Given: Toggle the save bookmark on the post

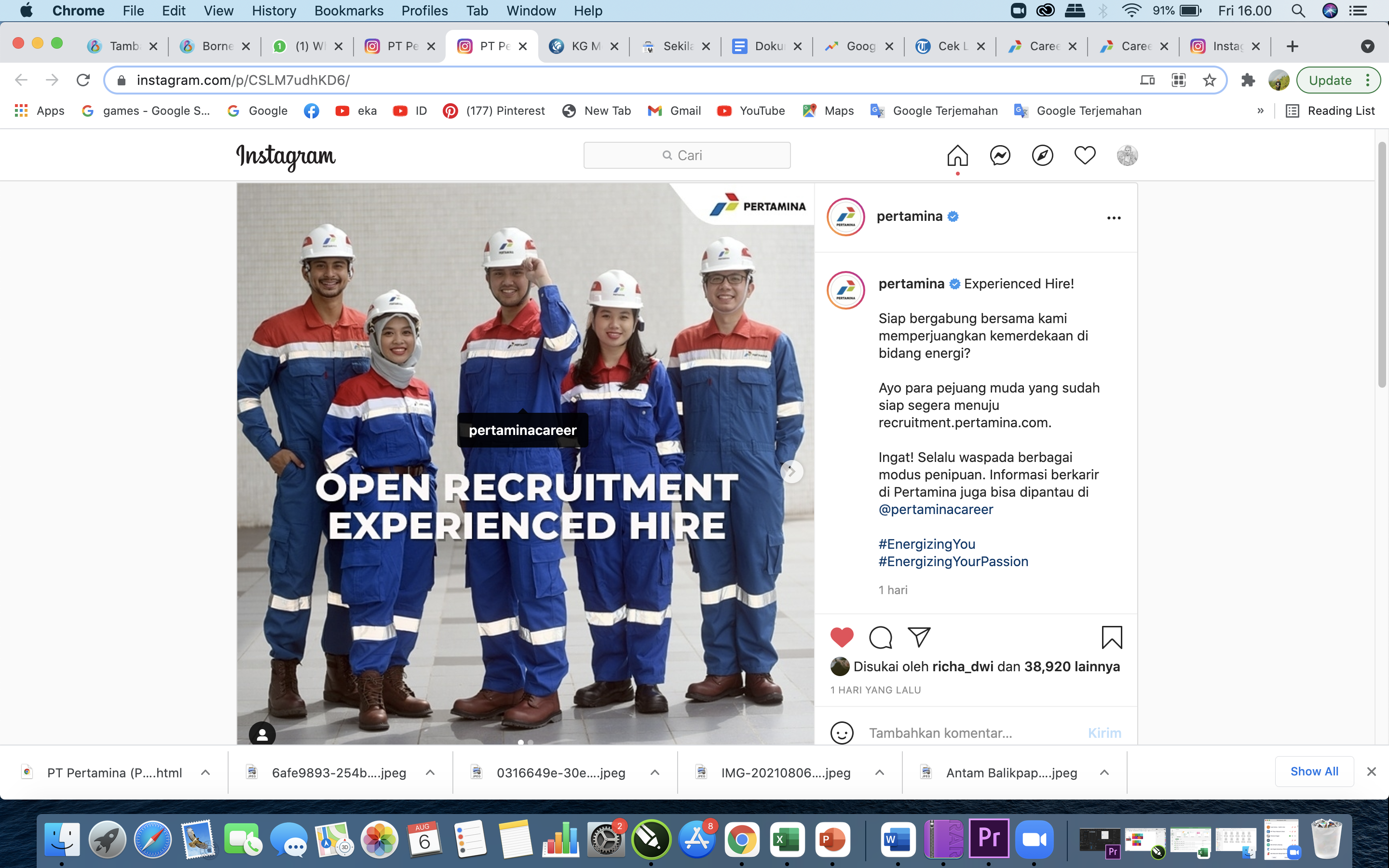Looking at the screenshot, I should 1111,637.
